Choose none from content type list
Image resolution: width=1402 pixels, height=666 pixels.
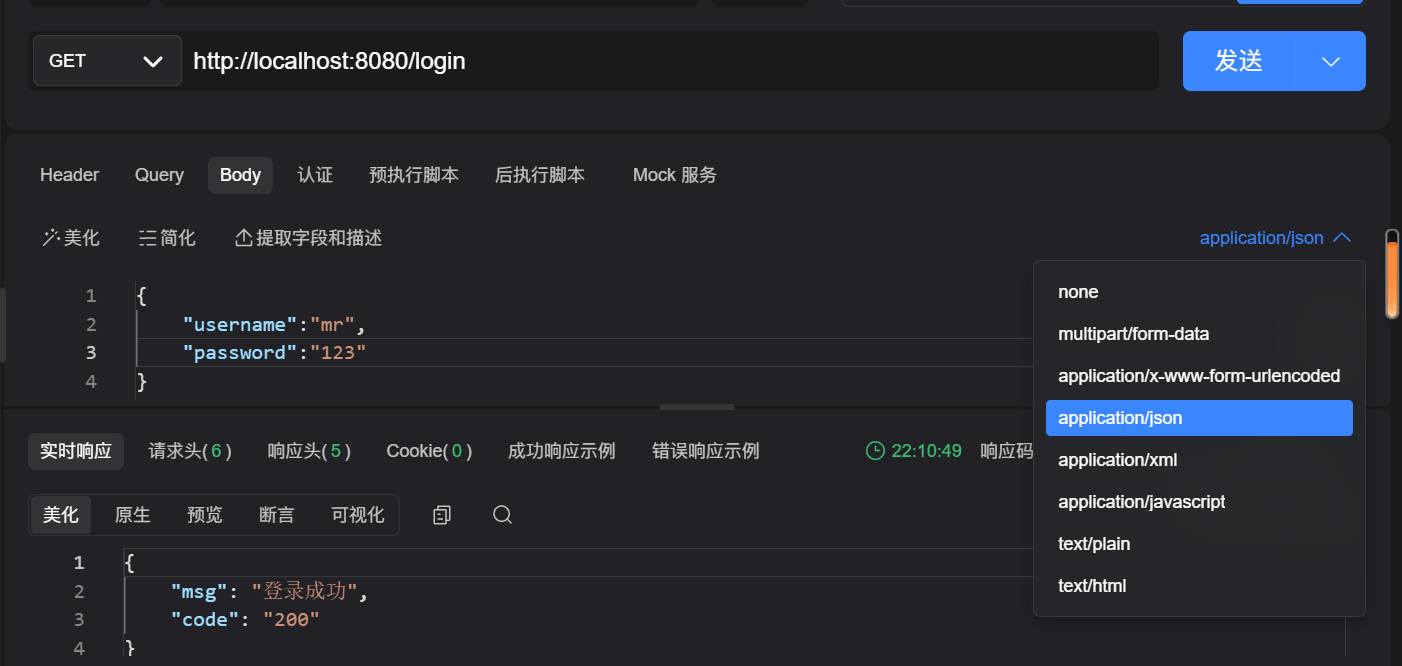[1199, 292]
